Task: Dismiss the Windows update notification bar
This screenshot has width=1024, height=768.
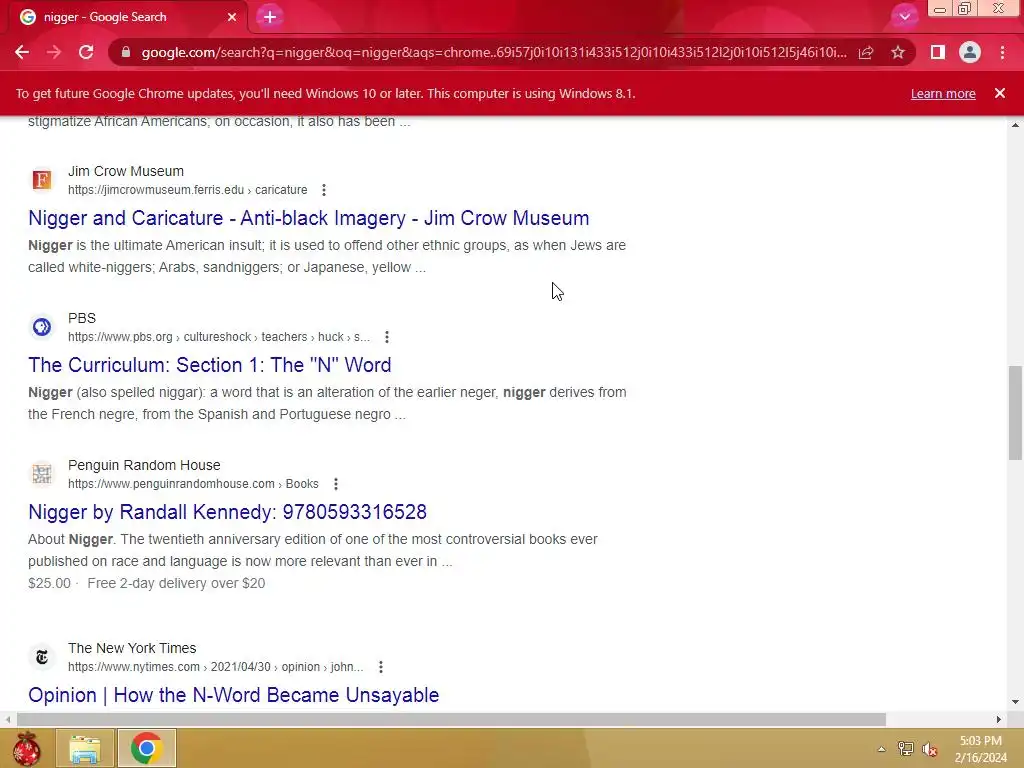Action: pyautogui.click(x=1000, y=93)
